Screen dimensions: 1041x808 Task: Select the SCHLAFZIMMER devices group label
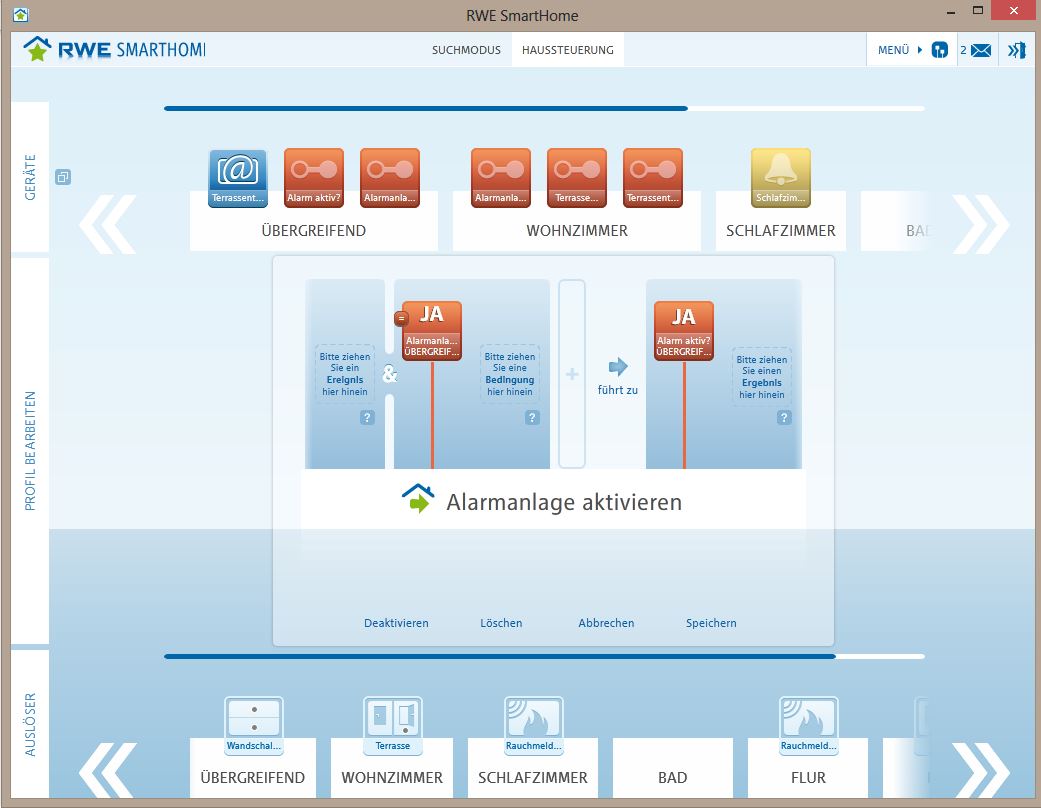point(781,230)
